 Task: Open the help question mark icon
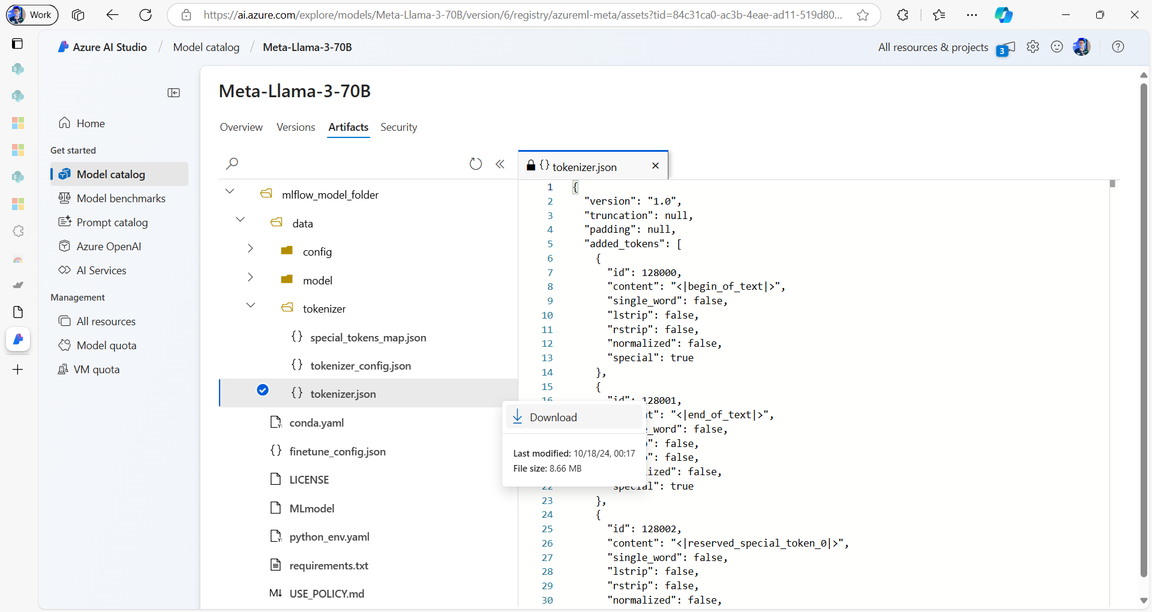pyautogui.click(x=1117, y=47)
